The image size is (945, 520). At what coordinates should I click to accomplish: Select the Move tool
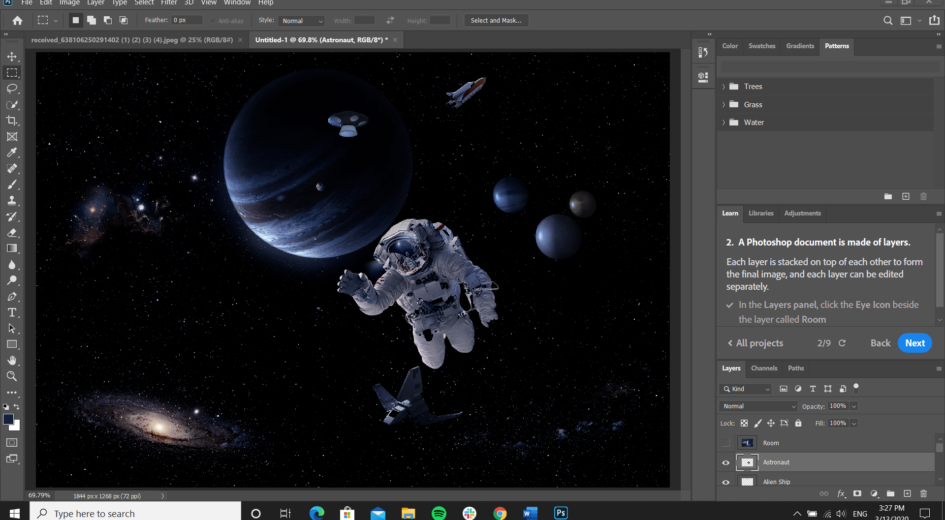click(x=11, y=57)
